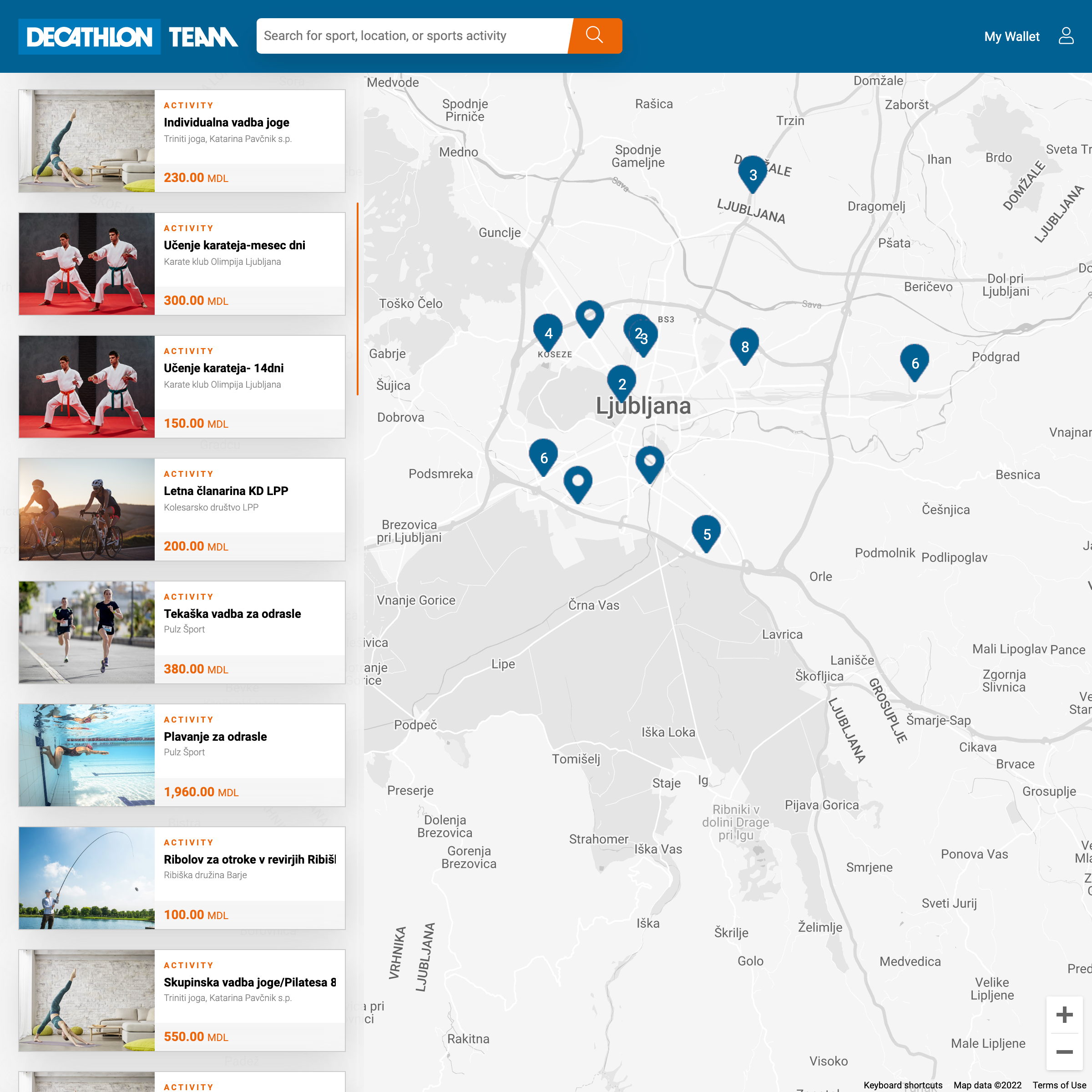The height and width of the screenshot is (1092, 1092).
Task: Open Plavanje za odrasle listing
Action: (215, 737)
